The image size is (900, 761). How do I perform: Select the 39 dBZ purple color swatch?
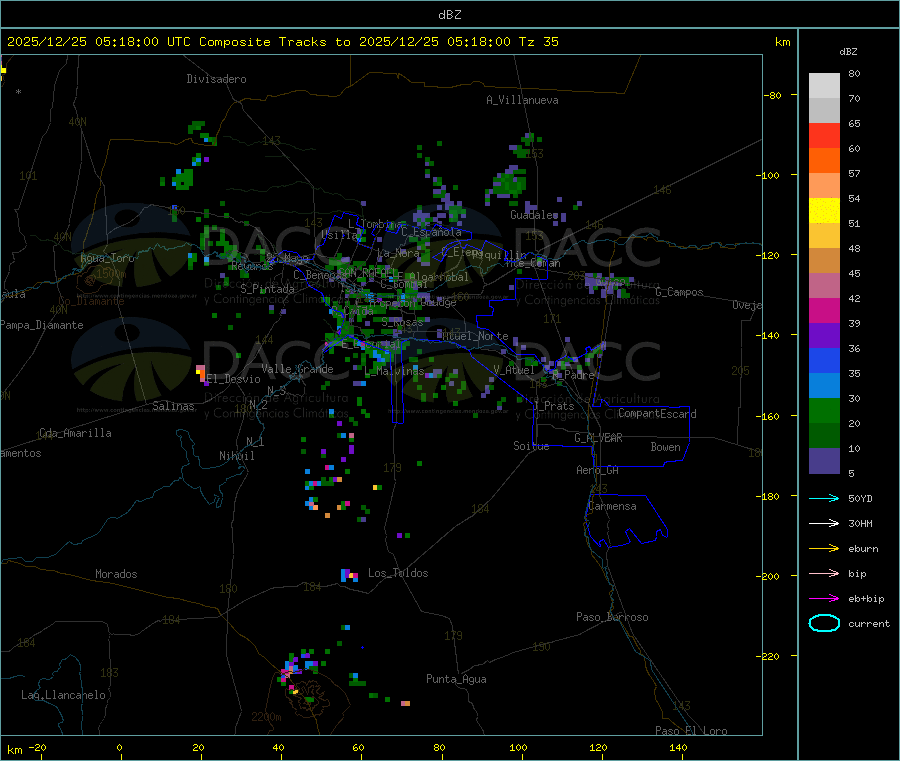(824, 336)
